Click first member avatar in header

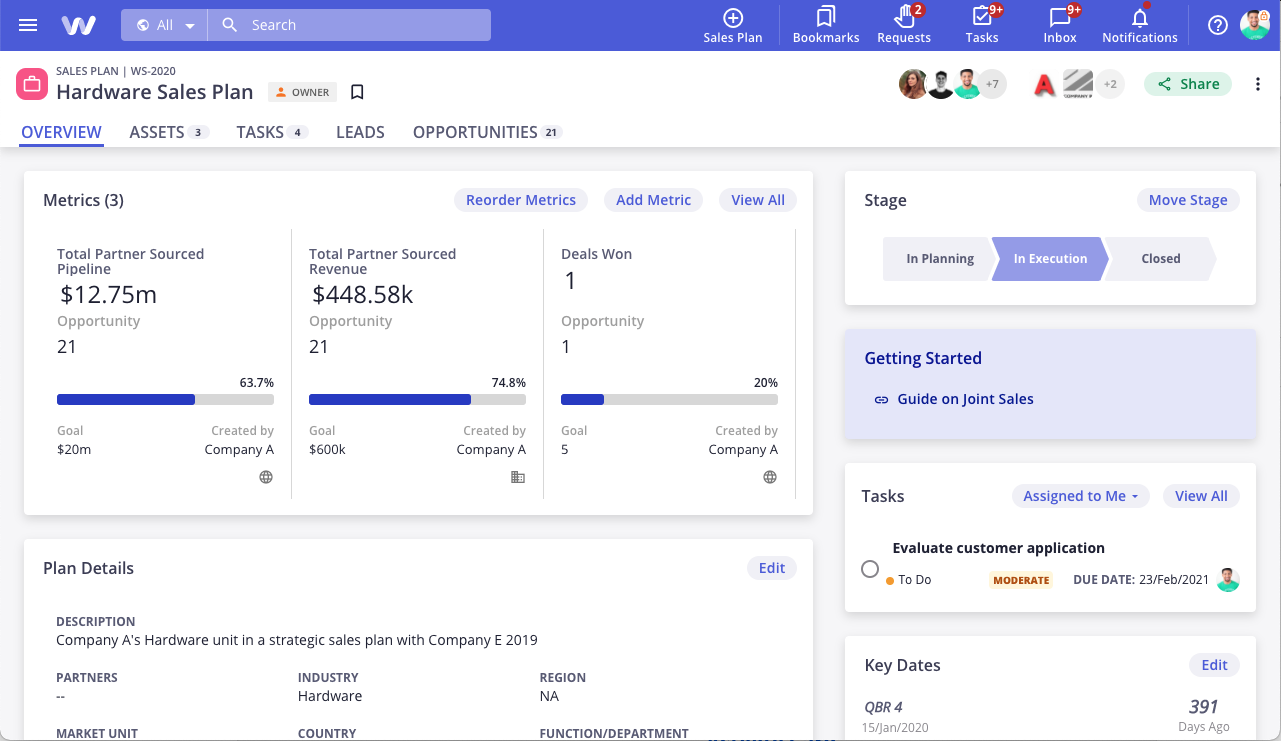913,84
